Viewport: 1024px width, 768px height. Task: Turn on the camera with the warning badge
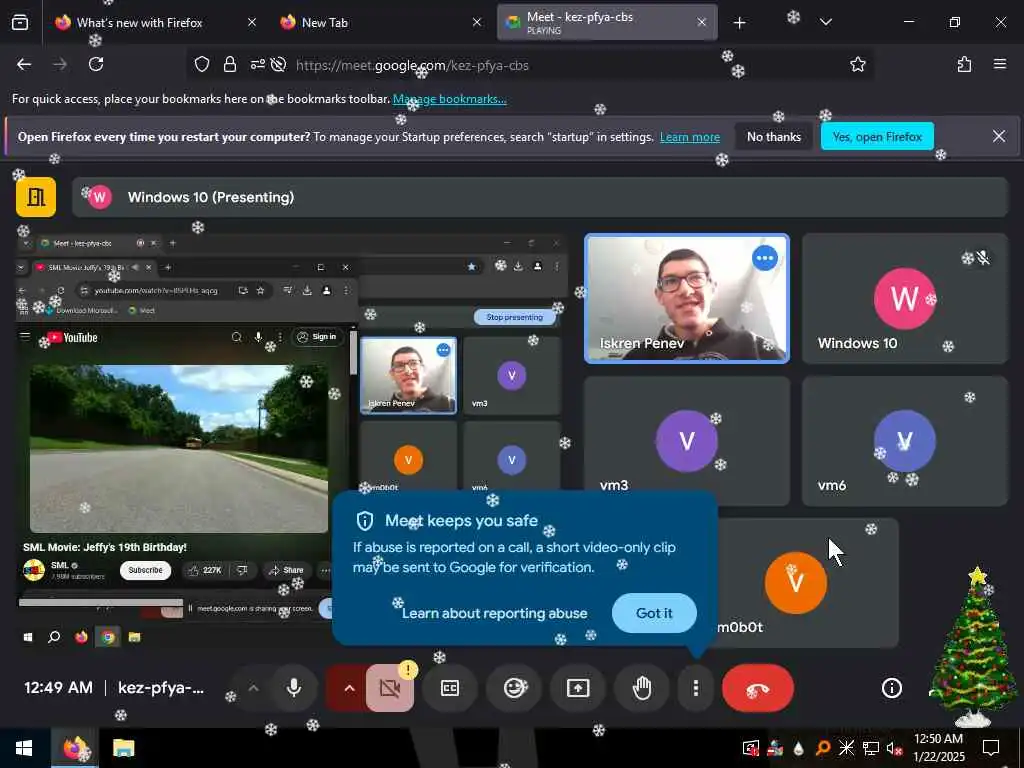(x=389, y=688)
